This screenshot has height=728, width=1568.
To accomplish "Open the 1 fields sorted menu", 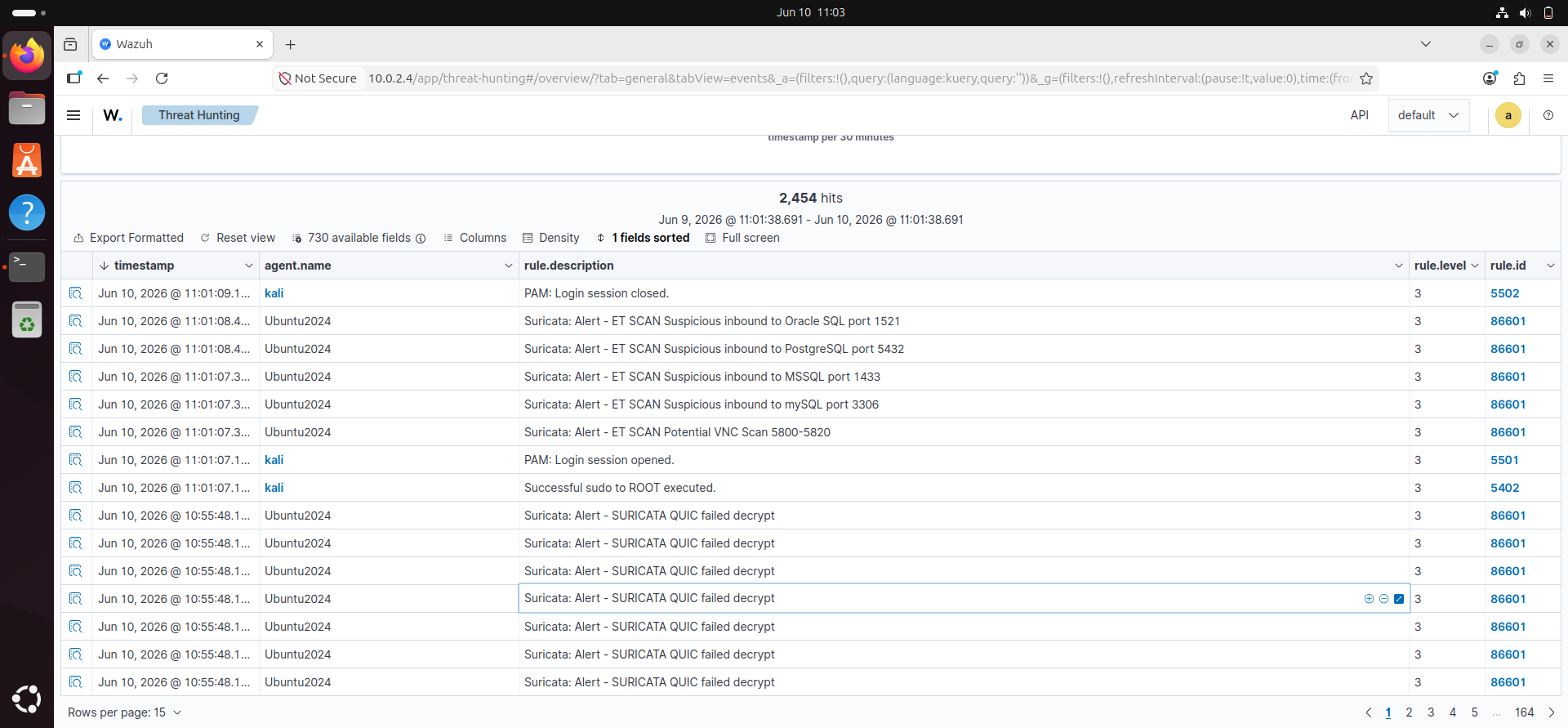I will coord(644,238).
